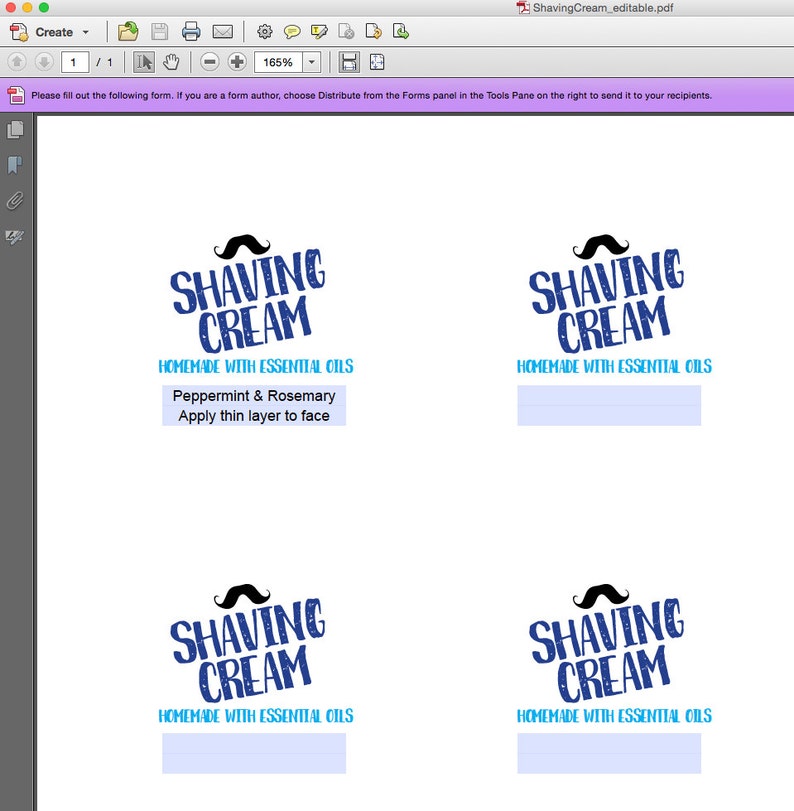
Task: Activate the Hand pan tool
Action: [x=171, y=62]
